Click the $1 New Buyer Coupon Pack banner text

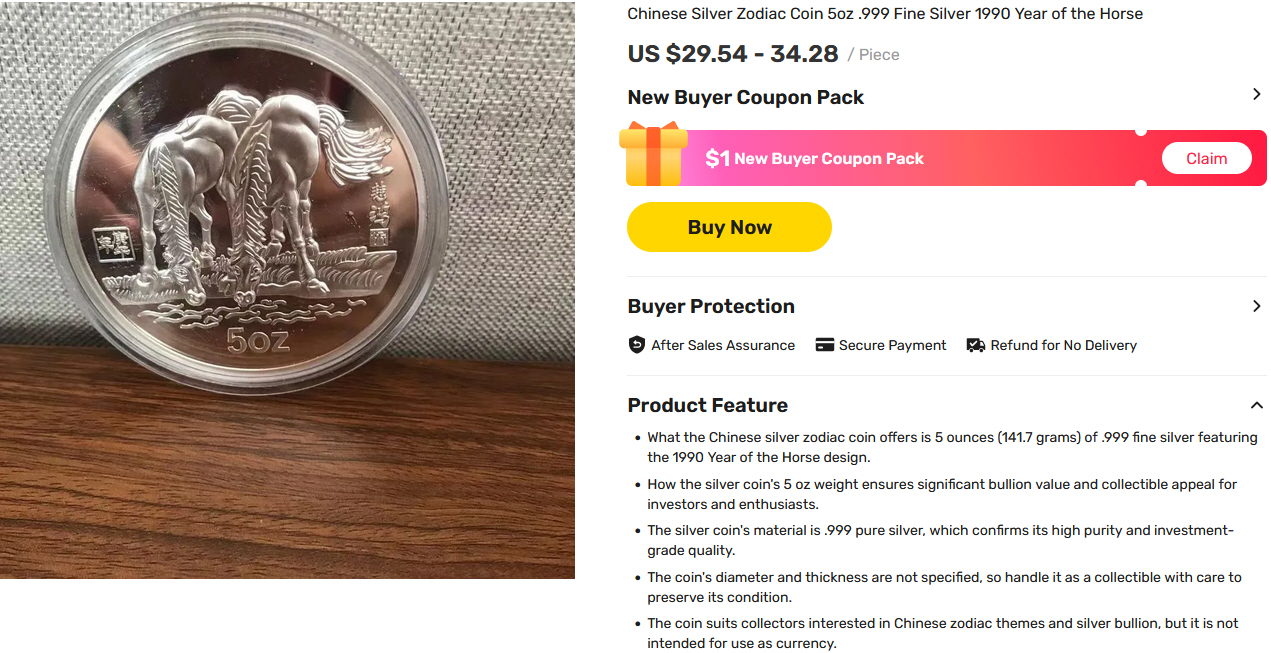[x=814, y=158]
